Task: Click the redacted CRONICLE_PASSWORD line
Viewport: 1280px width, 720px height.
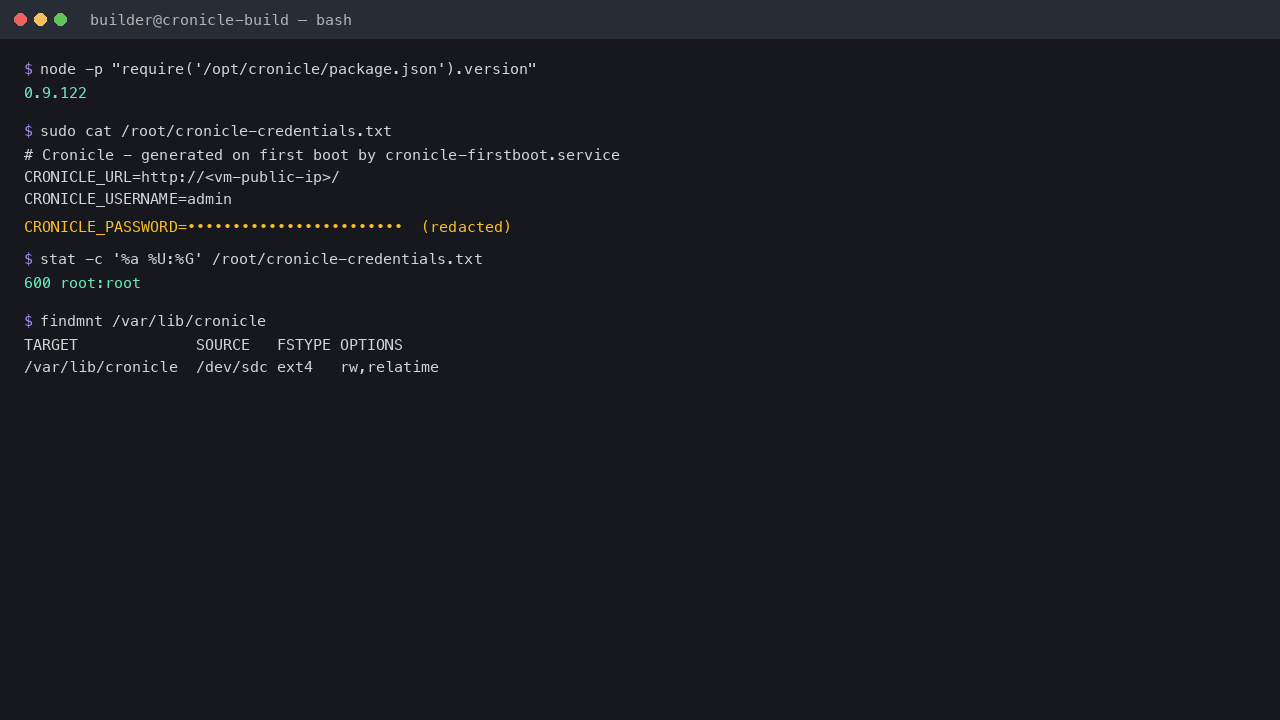Action: click(x=268, y=227)
